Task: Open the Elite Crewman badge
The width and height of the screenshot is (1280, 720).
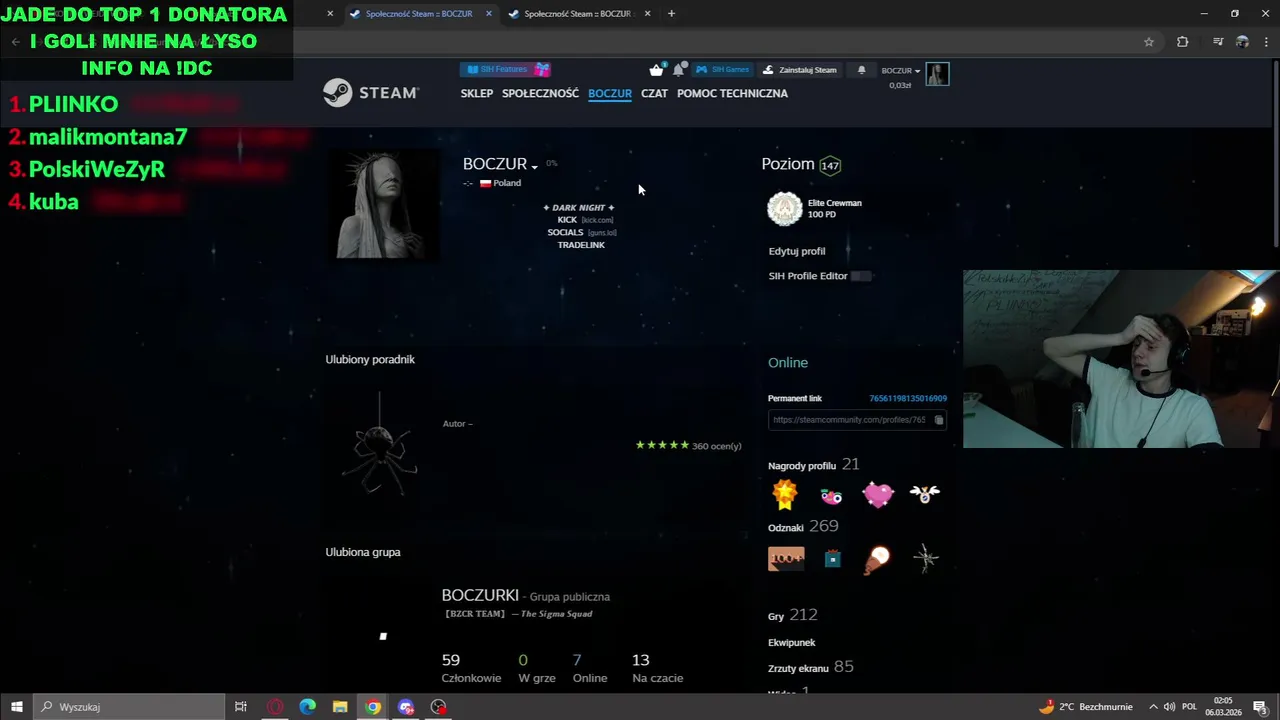Action: (x=785, y=209)
